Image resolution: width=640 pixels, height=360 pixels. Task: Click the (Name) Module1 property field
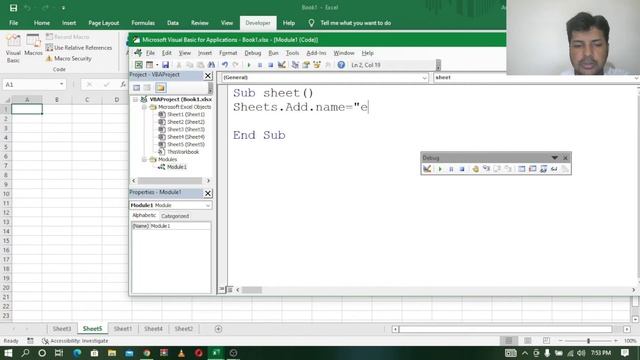pyautogui.click(x=171, y=226)
